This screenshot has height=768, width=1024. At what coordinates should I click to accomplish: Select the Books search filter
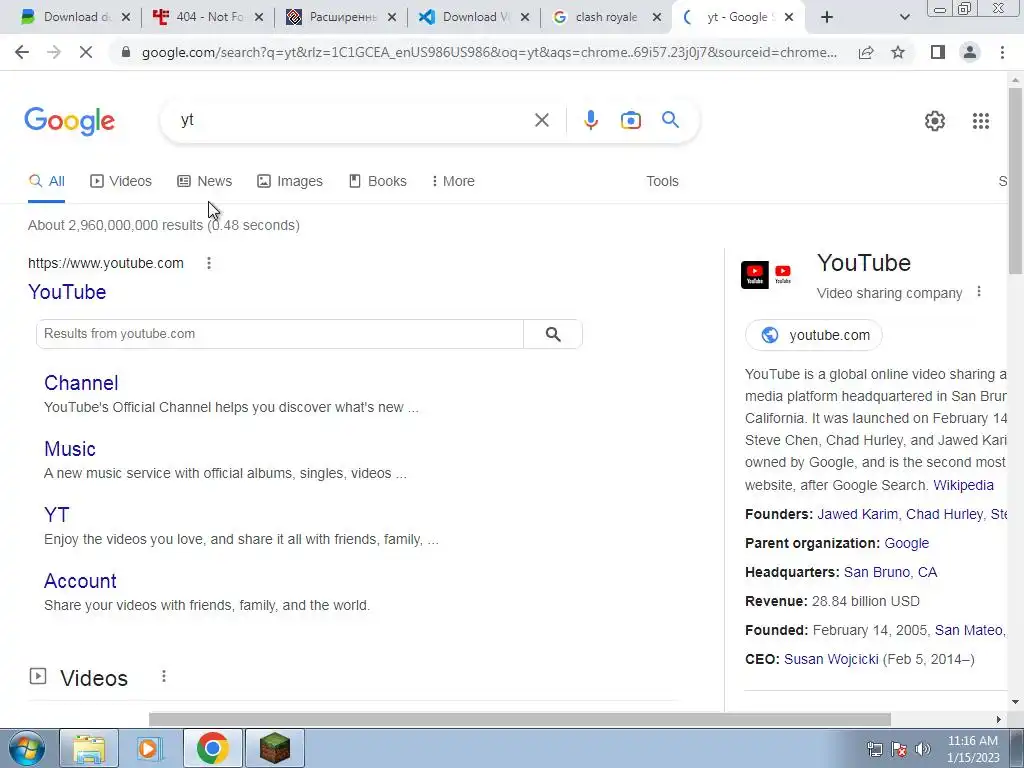[x=377, y=181]
